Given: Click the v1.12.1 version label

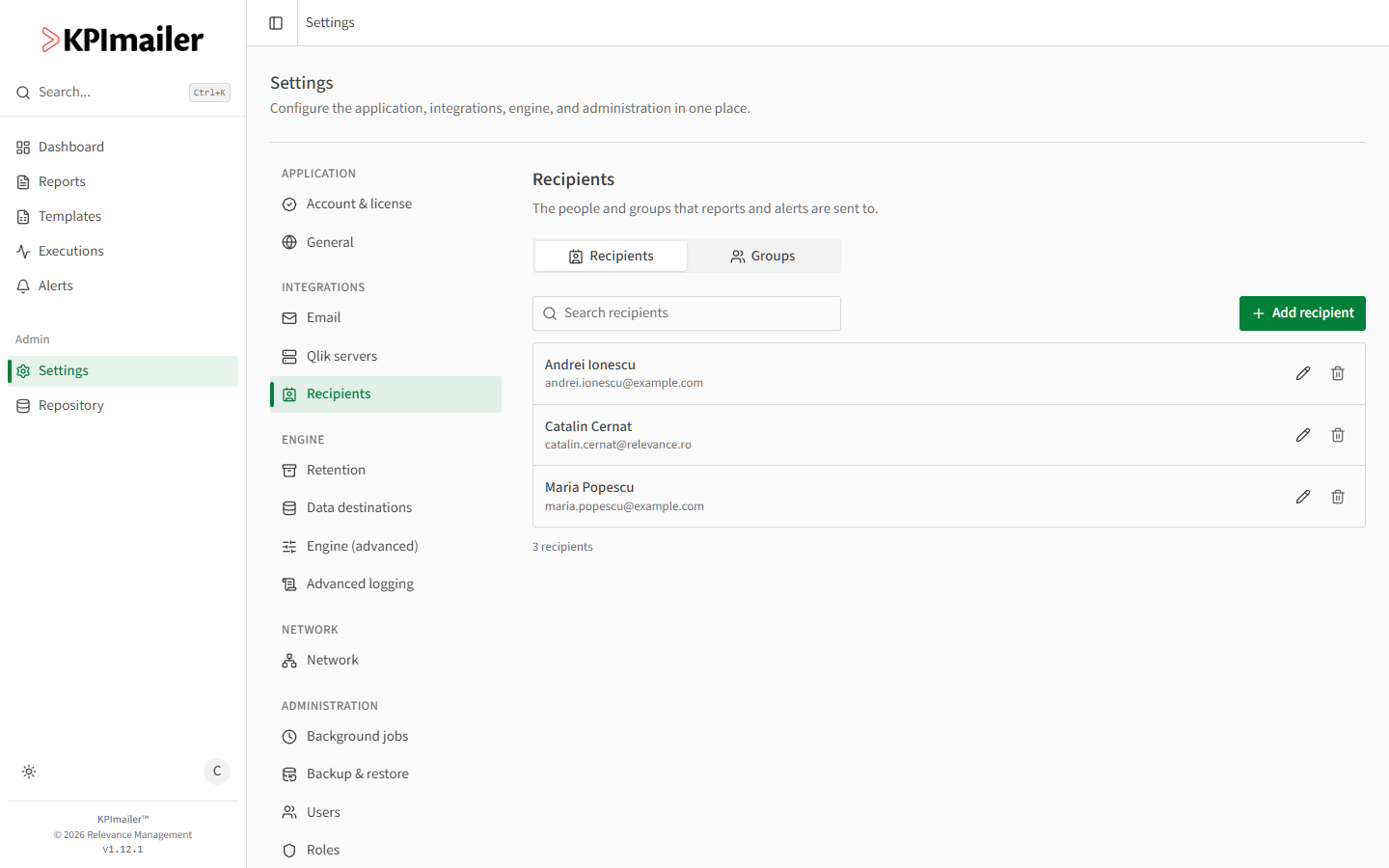Looking at the screenshot, I should [x=123, y=850].
